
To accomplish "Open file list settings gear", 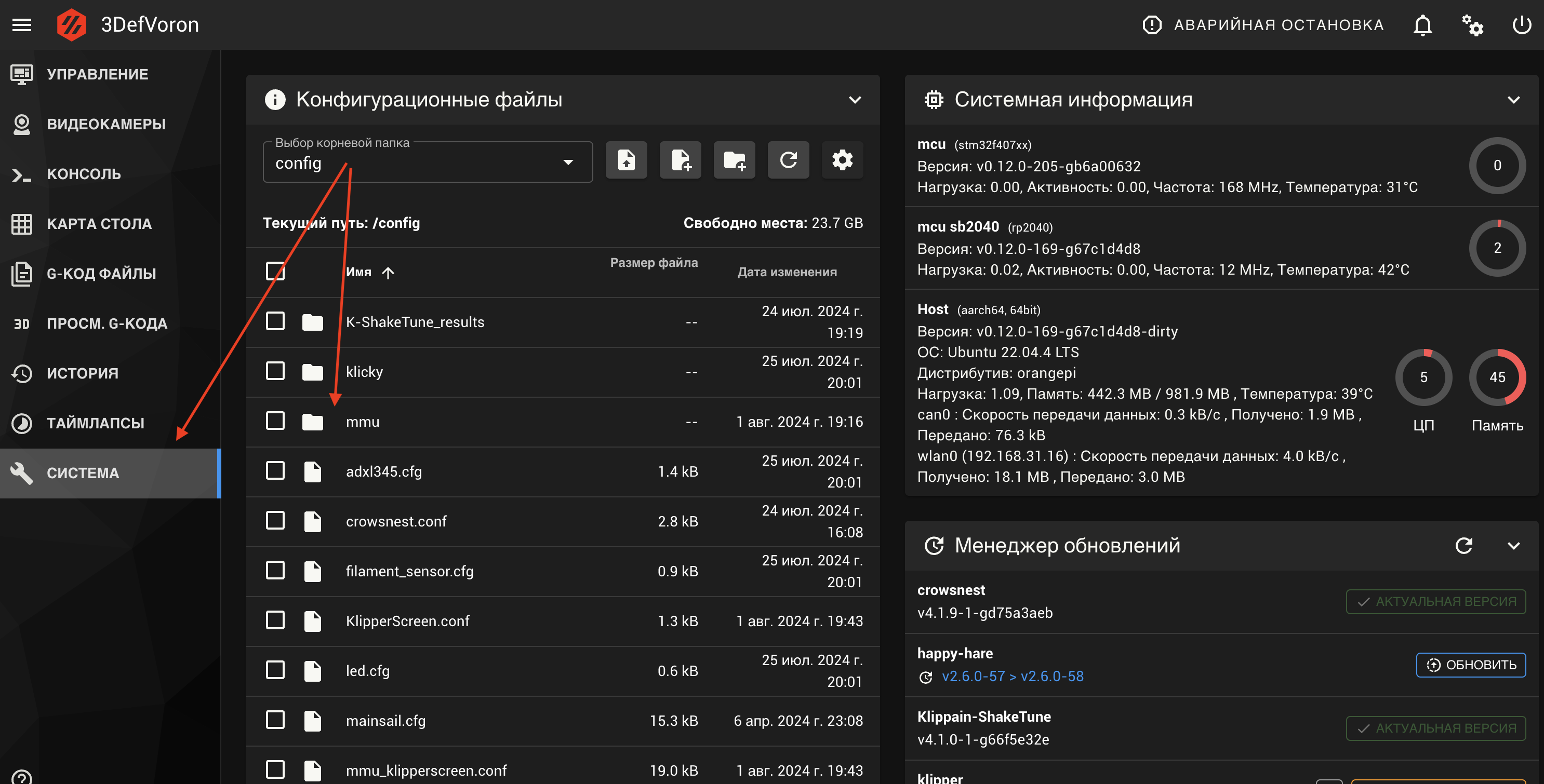I will point(842,160).
